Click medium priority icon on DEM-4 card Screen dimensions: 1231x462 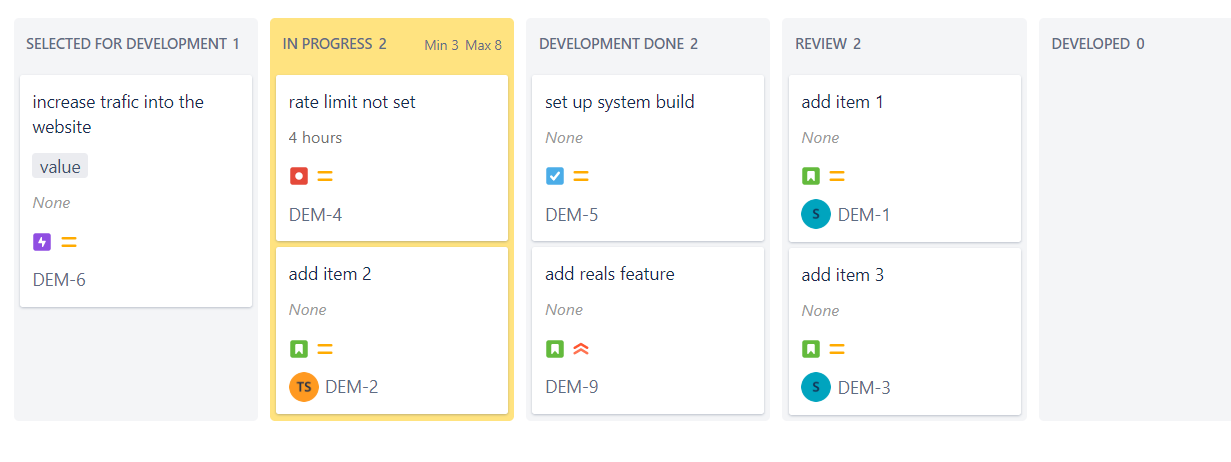pos(325,176)
